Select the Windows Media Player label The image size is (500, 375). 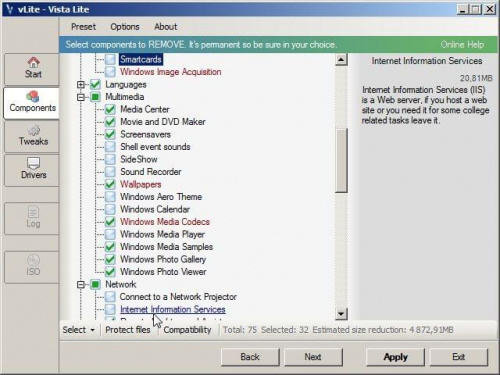pos(162,234)
